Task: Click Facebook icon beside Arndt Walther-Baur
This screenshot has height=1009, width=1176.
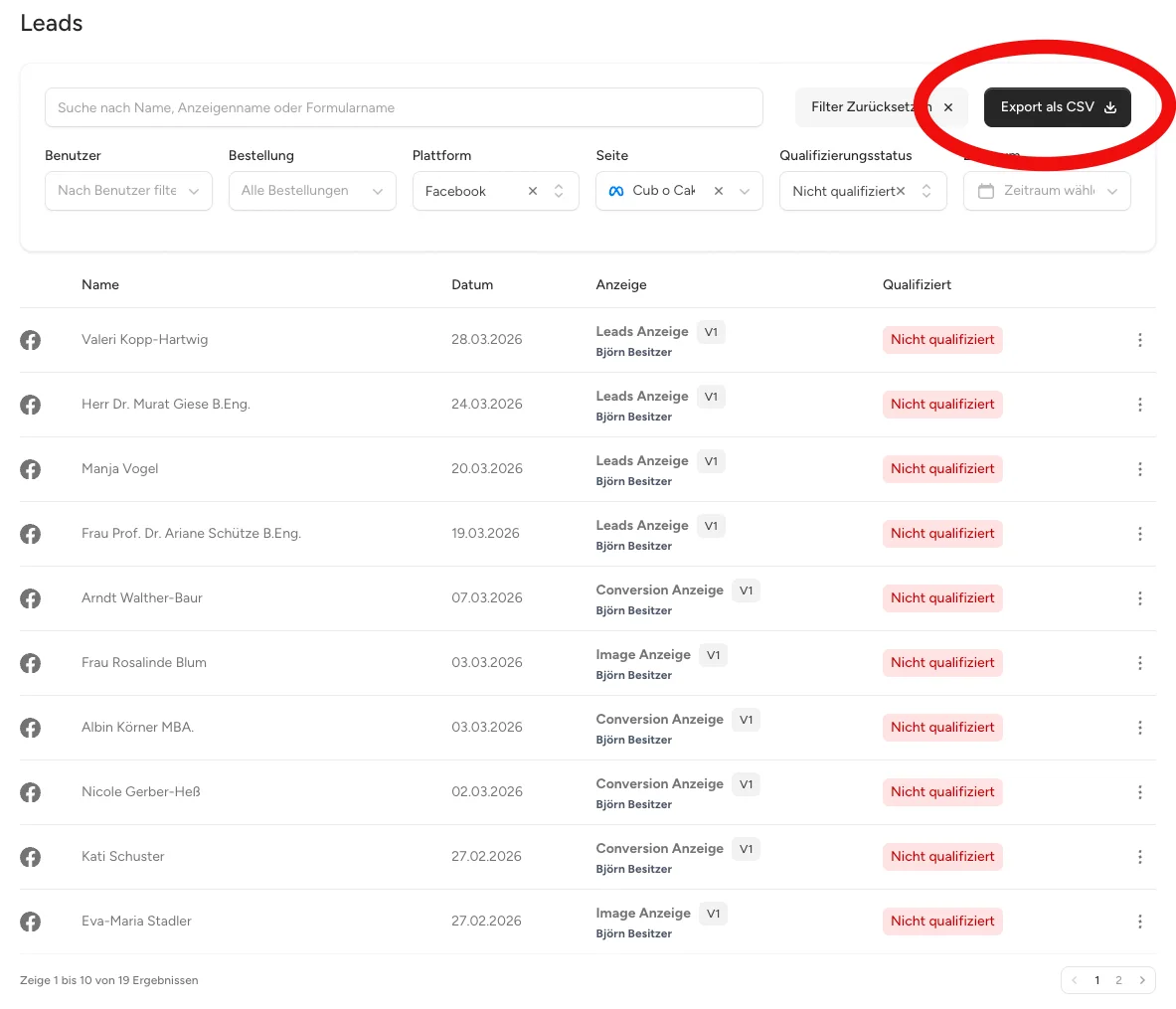Action: tap(30, 597)
